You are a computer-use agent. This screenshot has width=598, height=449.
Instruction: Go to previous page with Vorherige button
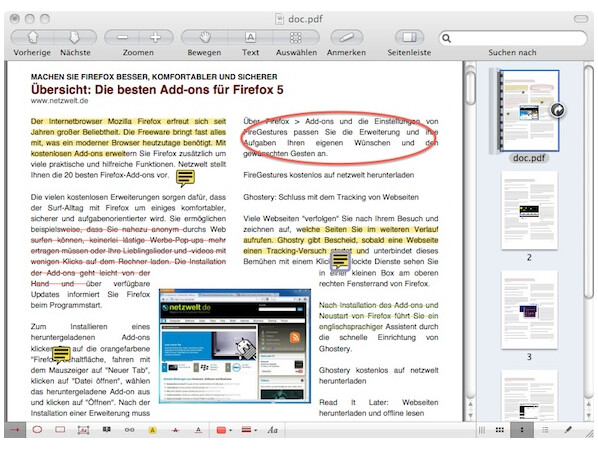(32, 37)
